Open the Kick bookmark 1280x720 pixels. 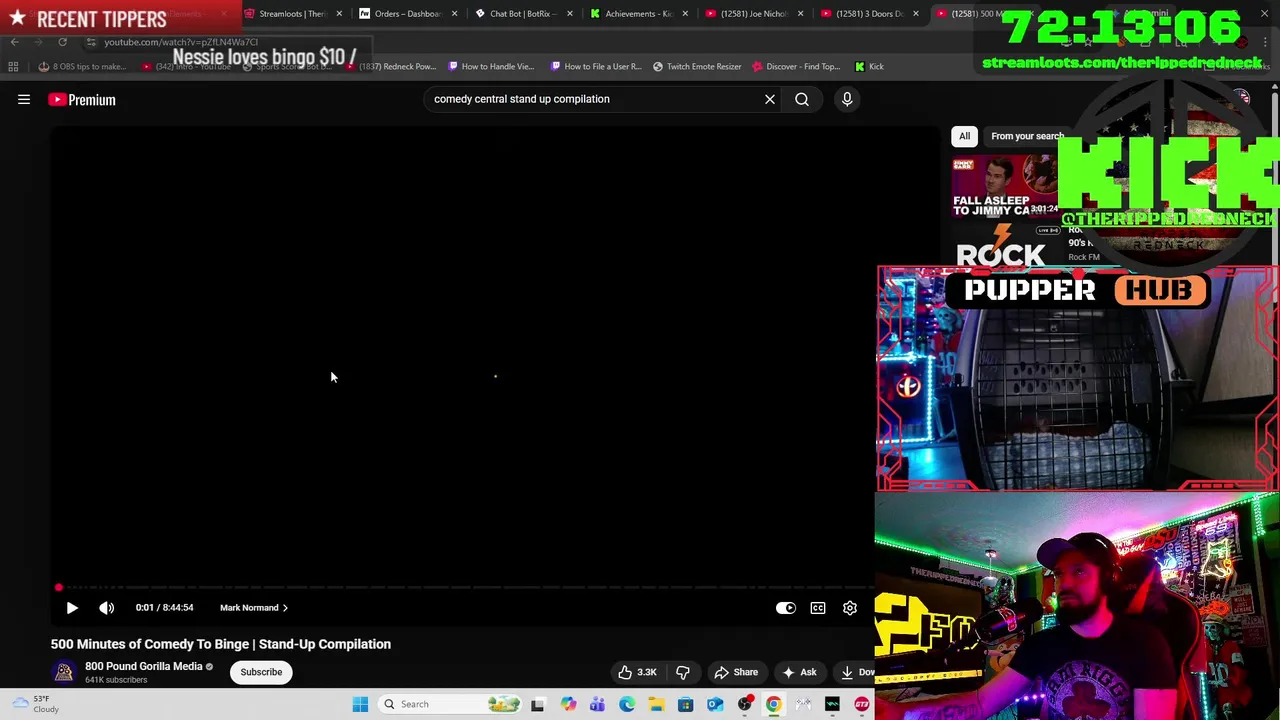tap(869, 66)
